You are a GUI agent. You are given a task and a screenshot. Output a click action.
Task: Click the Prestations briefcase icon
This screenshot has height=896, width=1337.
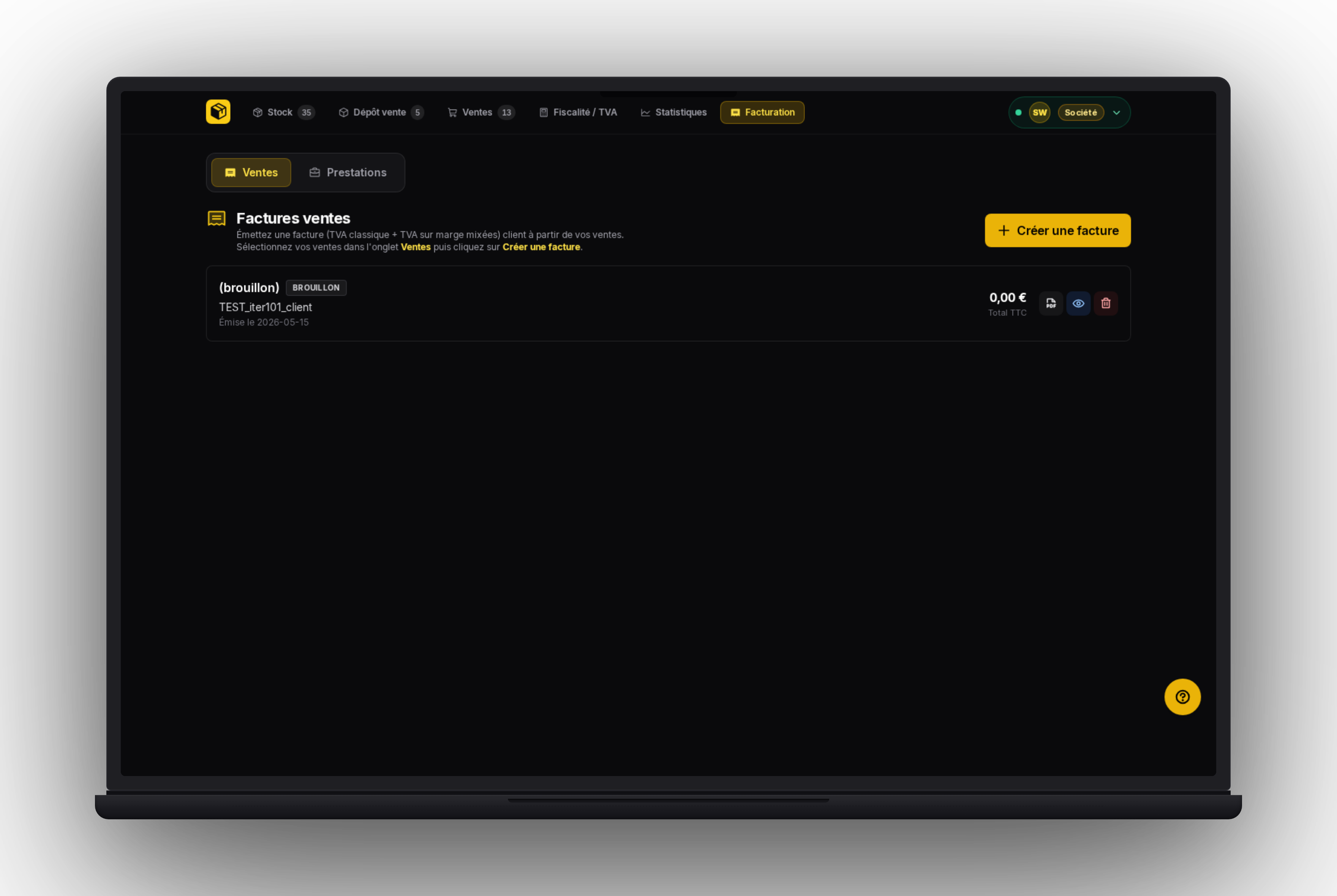point(314,173)
